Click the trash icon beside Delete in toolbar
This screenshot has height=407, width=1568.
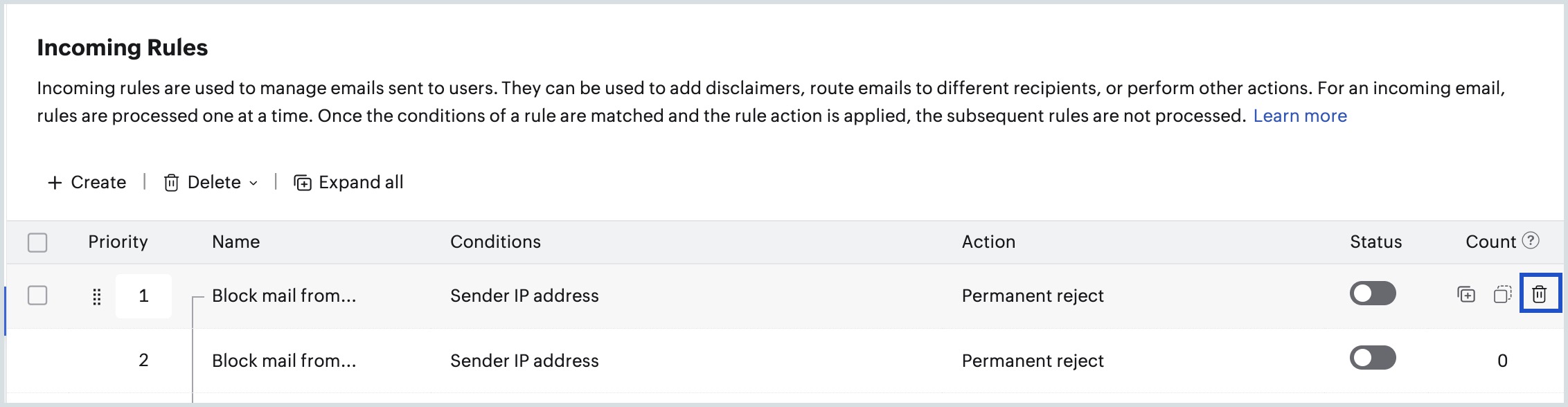[x=171, y=183]
